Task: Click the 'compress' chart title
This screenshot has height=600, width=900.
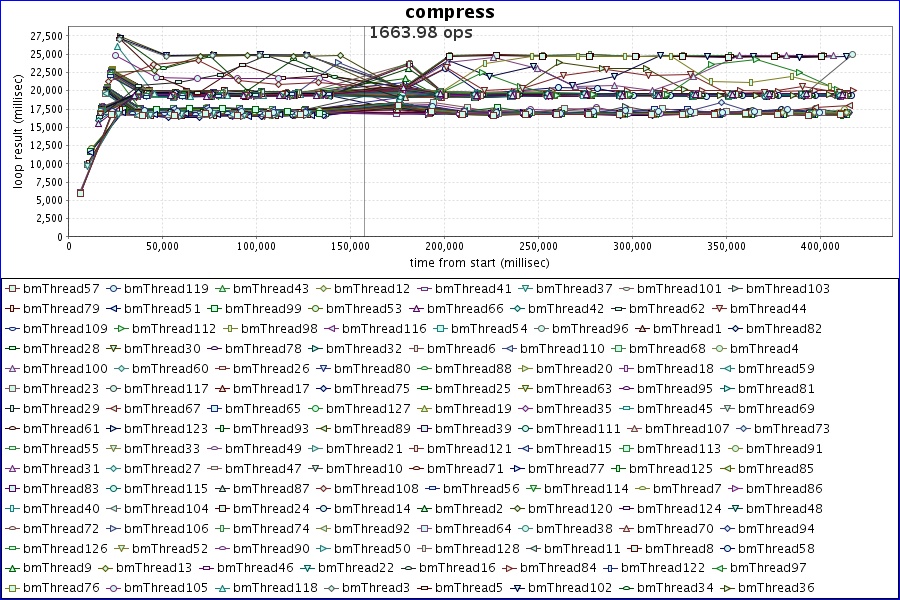Action: point(449,12)
